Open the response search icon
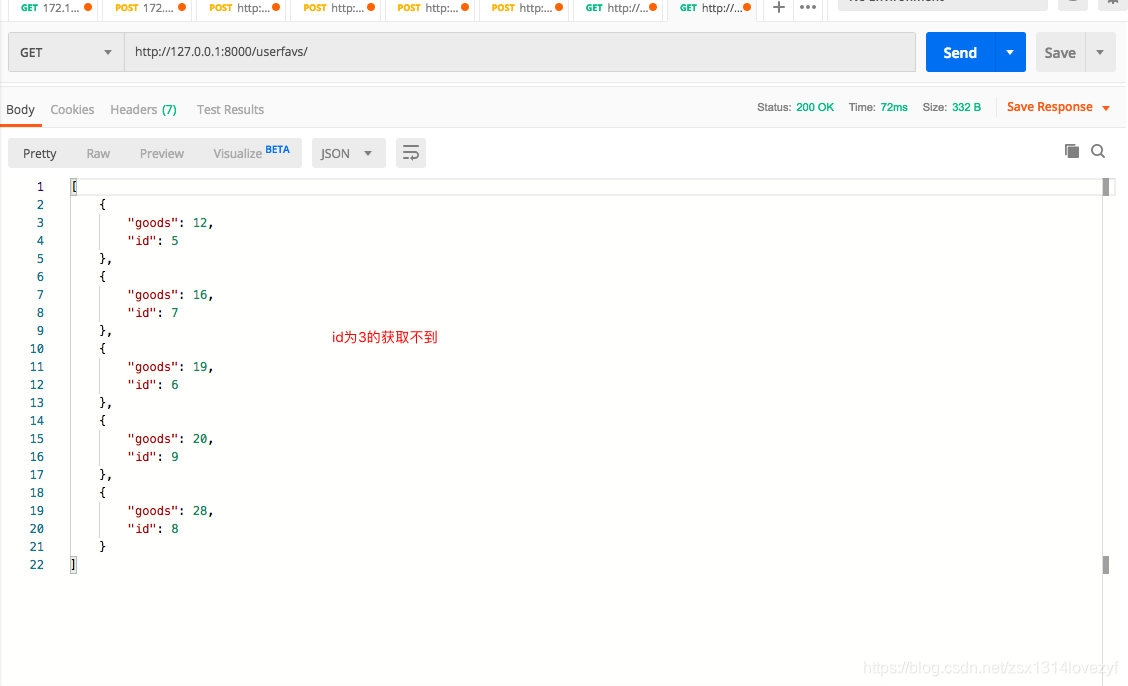 tap(1097, 150)
